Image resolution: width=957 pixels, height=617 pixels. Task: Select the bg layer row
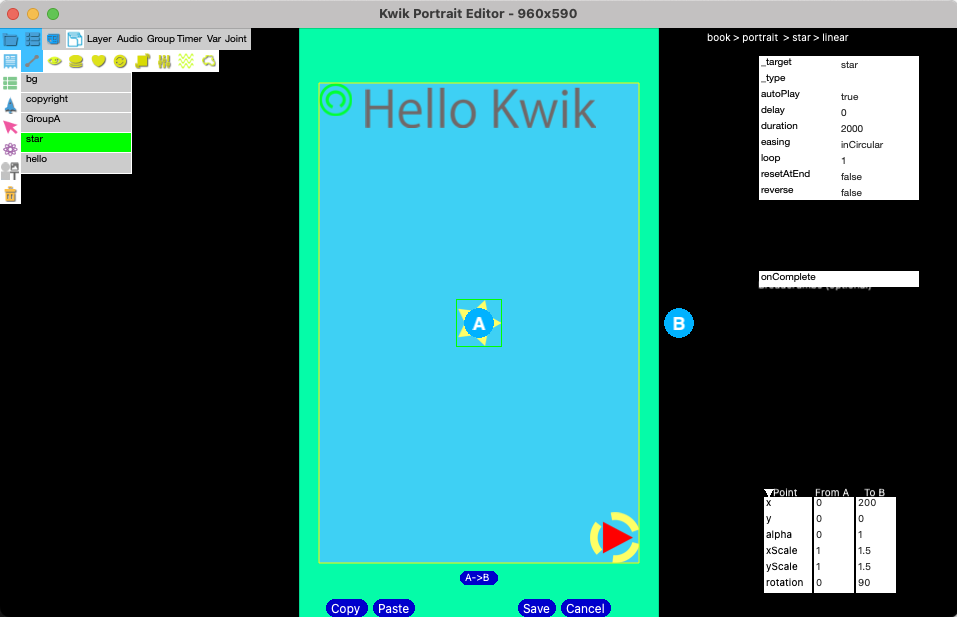76,82
